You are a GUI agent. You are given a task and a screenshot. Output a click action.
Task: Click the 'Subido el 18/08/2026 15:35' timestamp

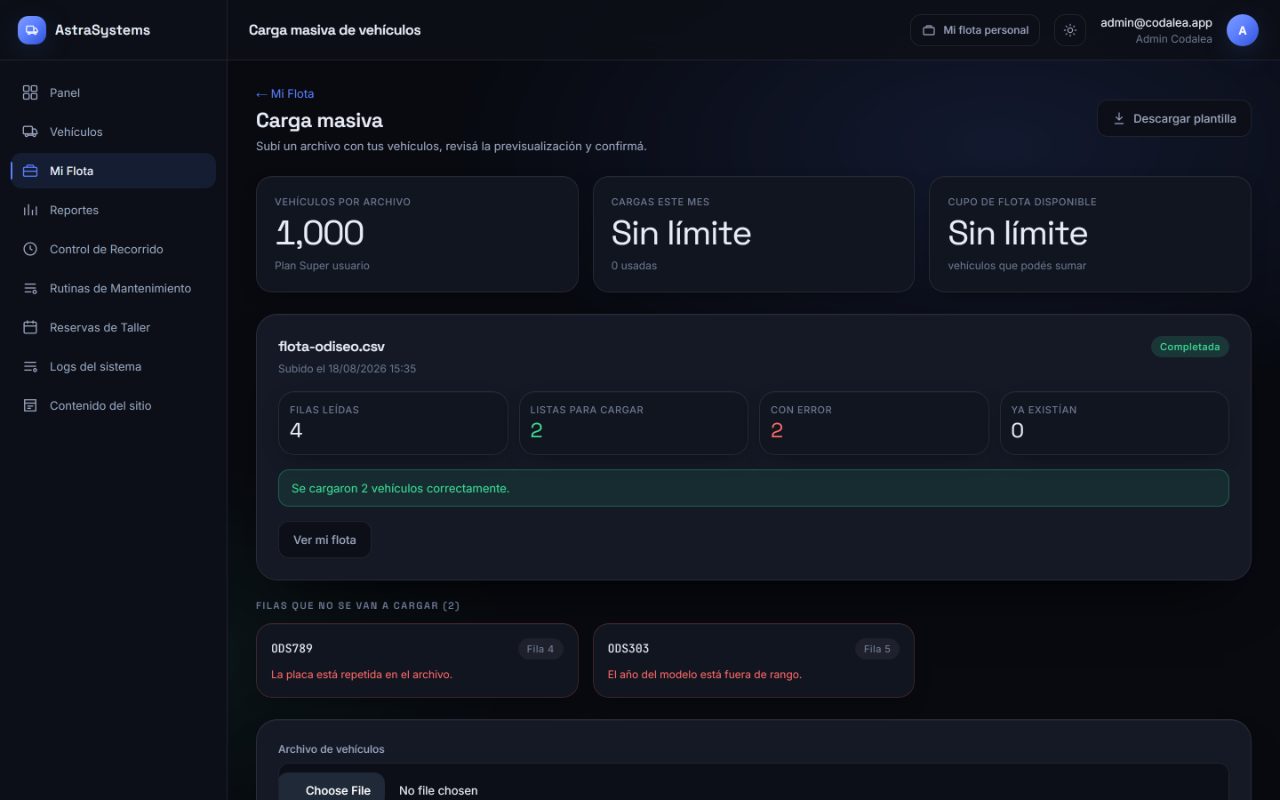pyautogui.click(x=347, y=369)
